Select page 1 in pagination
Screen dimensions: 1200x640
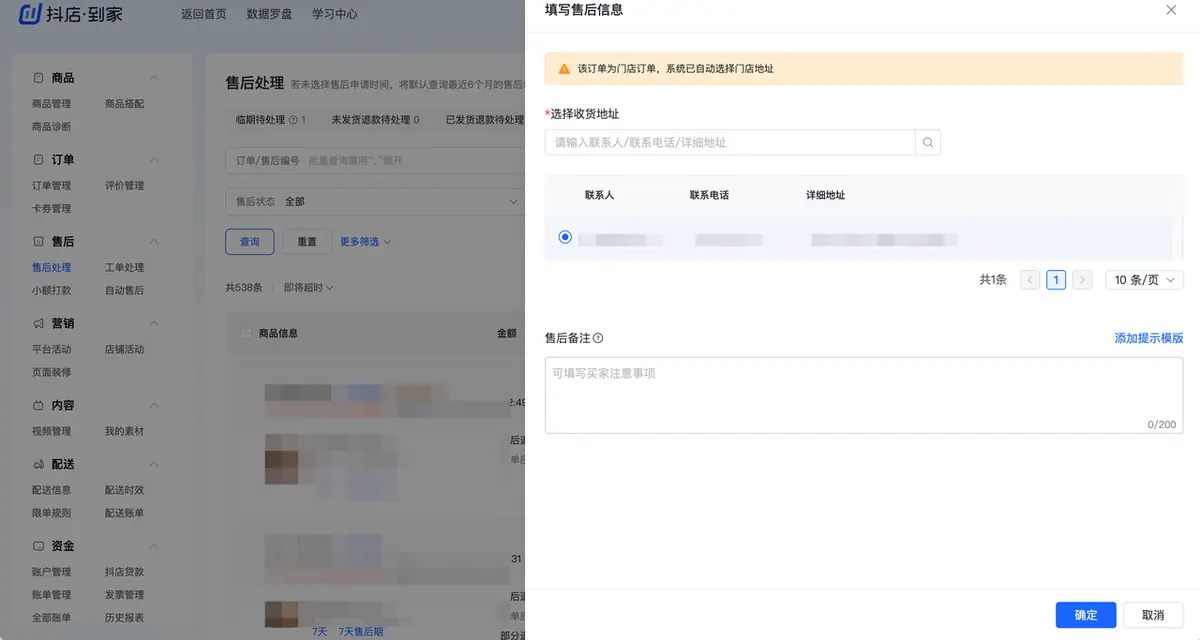(x=1056, y=280)
